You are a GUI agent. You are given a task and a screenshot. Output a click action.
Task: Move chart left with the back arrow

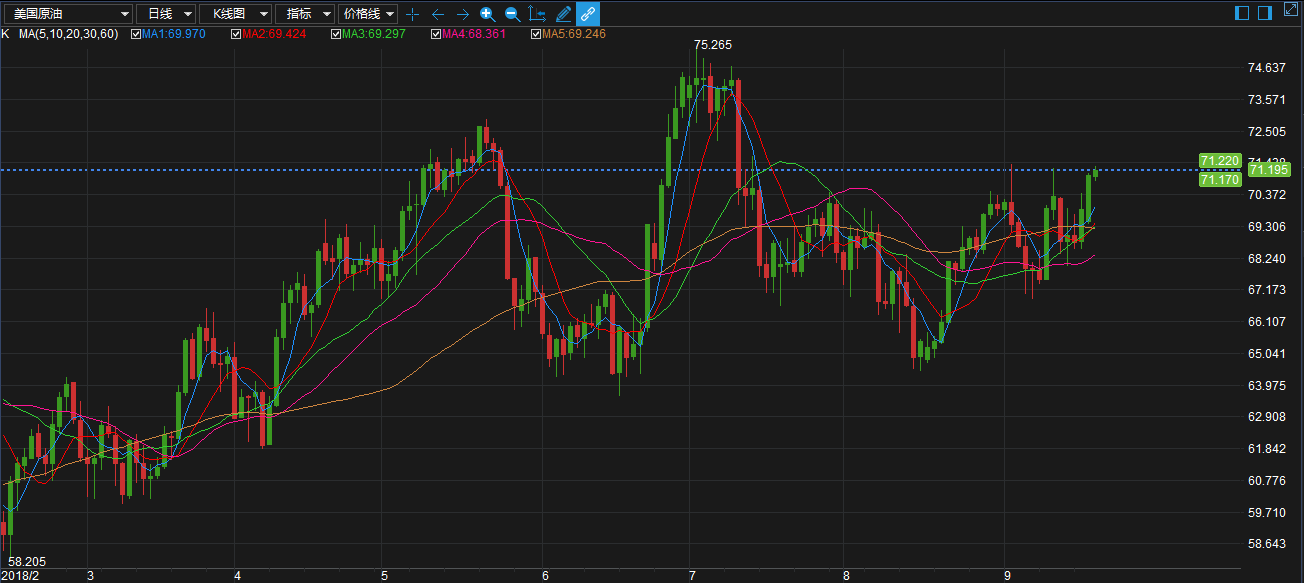[438, 14]
